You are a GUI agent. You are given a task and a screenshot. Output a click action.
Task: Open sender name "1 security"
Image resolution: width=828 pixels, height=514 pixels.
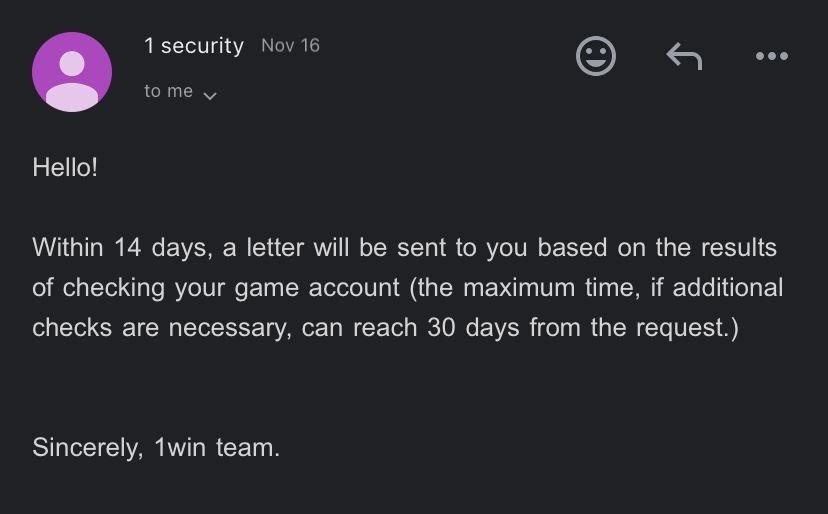point(194,46)
